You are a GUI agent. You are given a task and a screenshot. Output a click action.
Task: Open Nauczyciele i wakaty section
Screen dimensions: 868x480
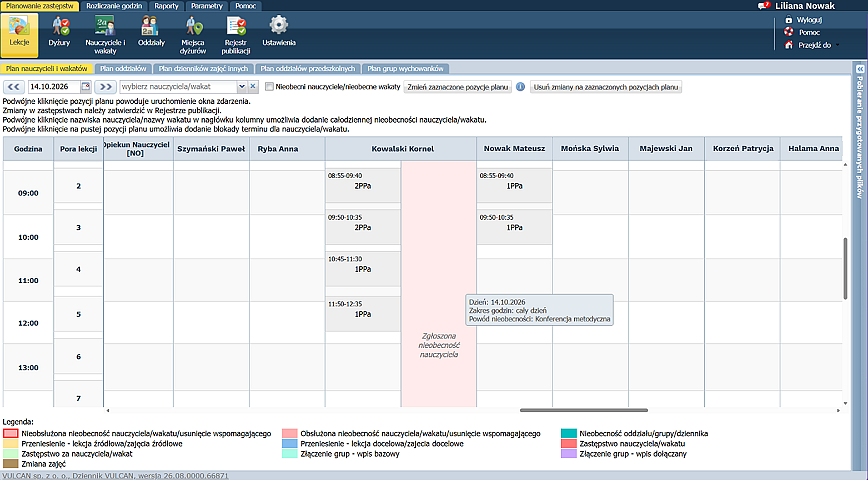pyautogui.click(x=105, y=35)
